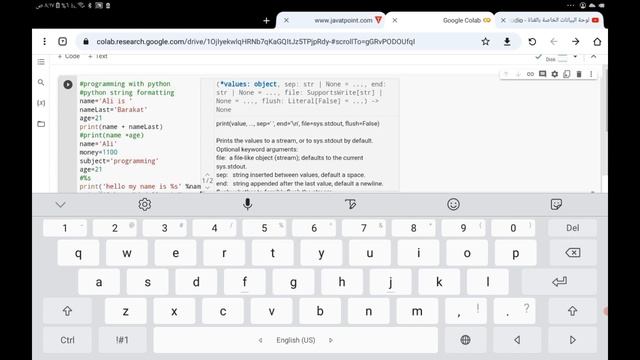Hide the on-screen keyboard
Screen dimensions: 640x360
(60, 204)
